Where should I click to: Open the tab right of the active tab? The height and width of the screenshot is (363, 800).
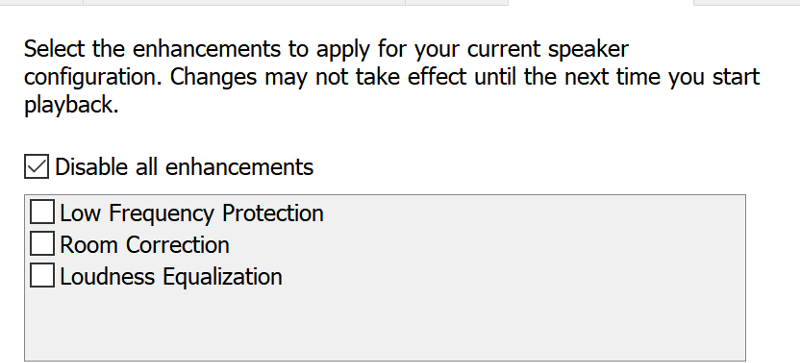click(747, 3)
